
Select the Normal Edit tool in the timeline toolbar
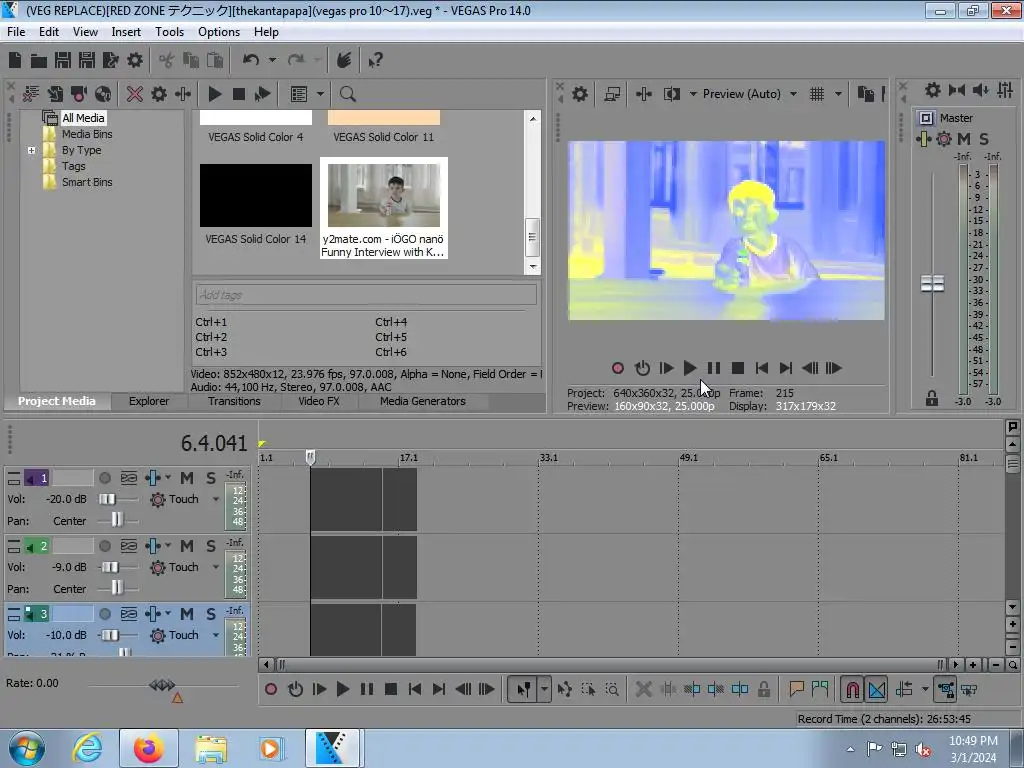point(523,689)
